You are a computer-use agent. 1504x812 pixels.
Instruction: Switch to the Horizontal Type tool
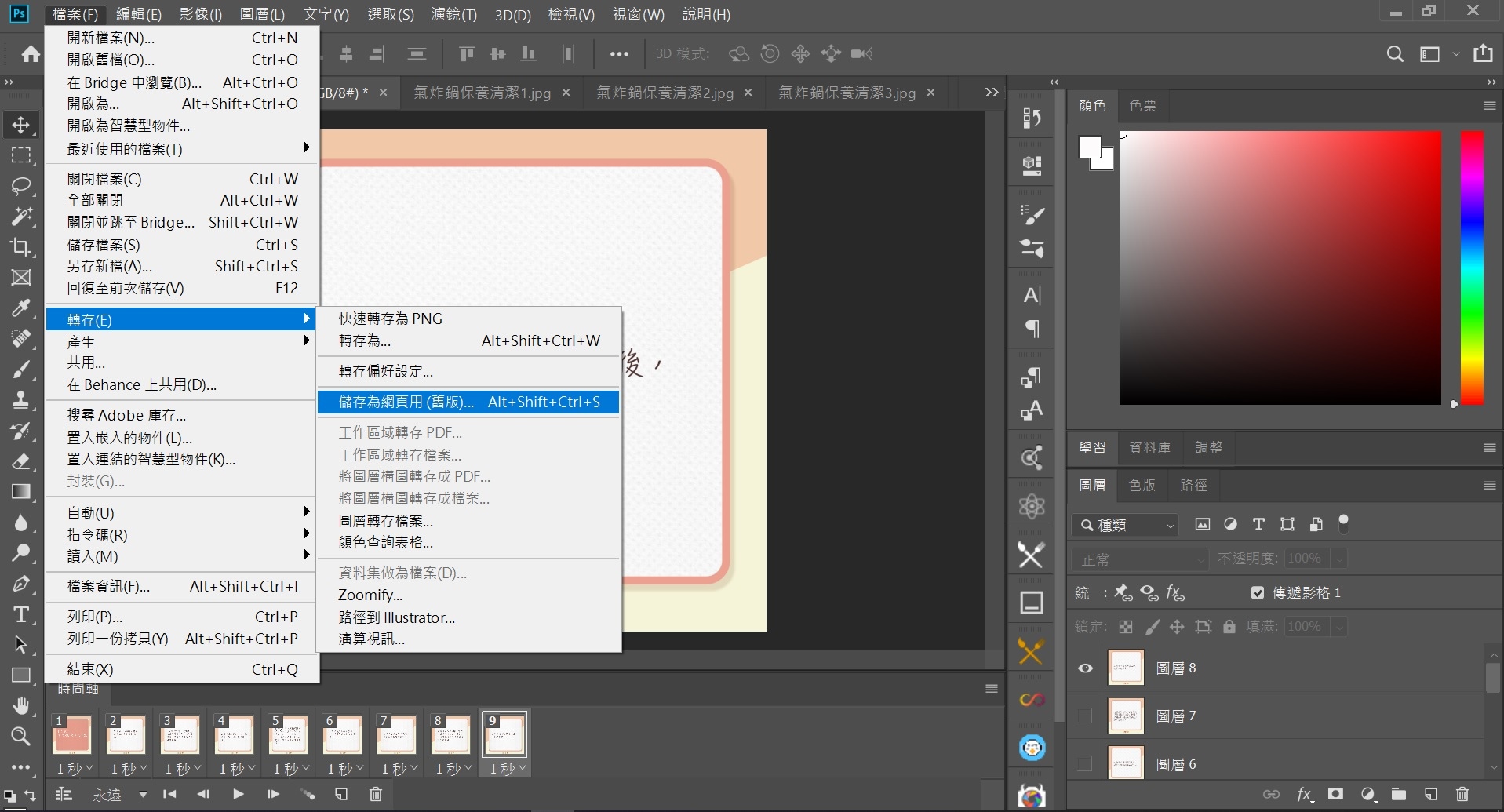pyautogui.click(x=21, y=615)
